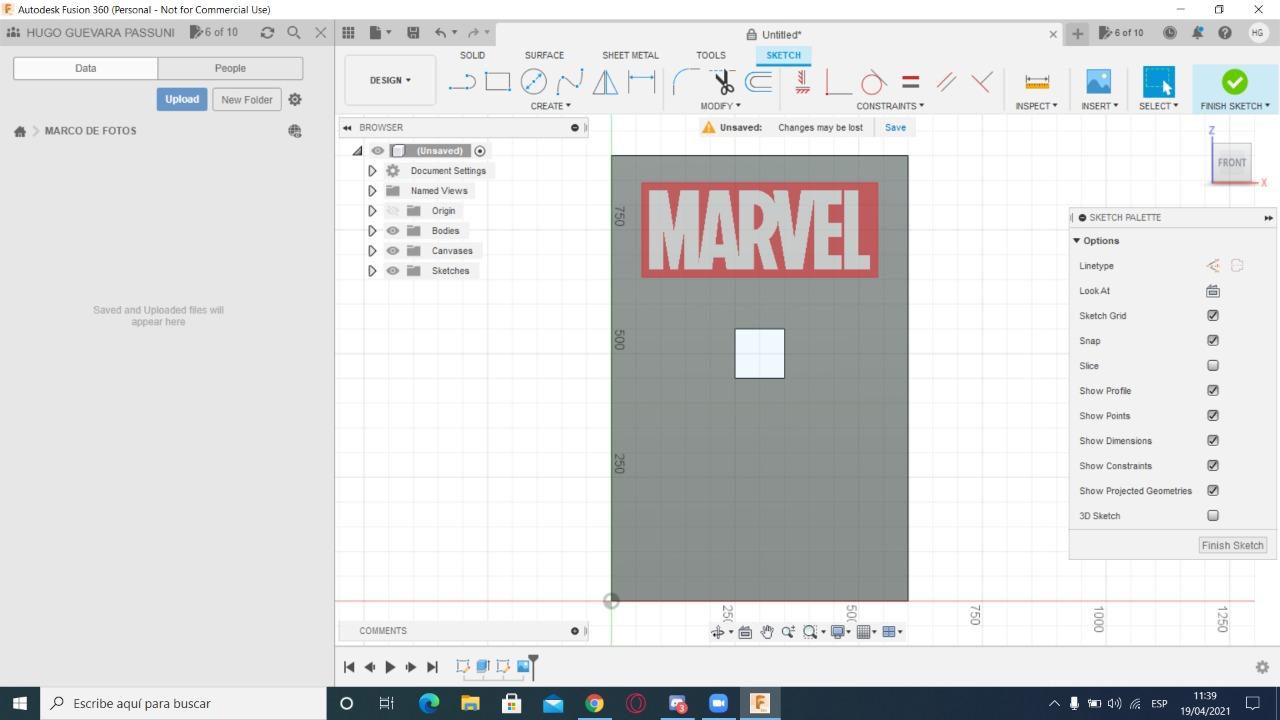Image resolution: width=1280 pixels, height=720 pixels.
Task: Click the green Finish Sketch checkmark
Action: tap(1234, 82)
